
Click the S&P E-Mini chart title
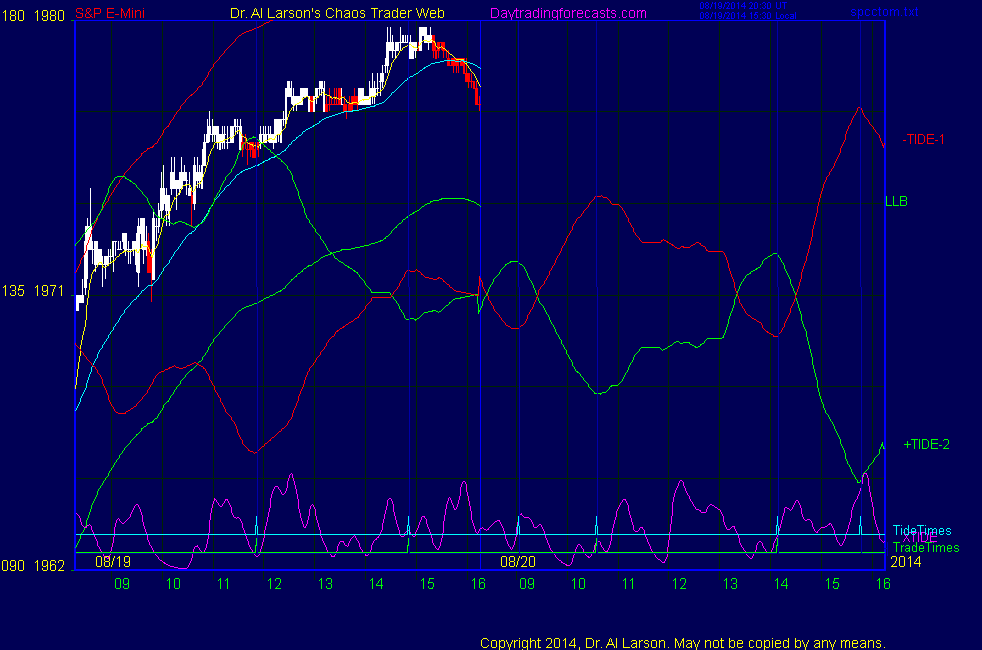(110, 13)
